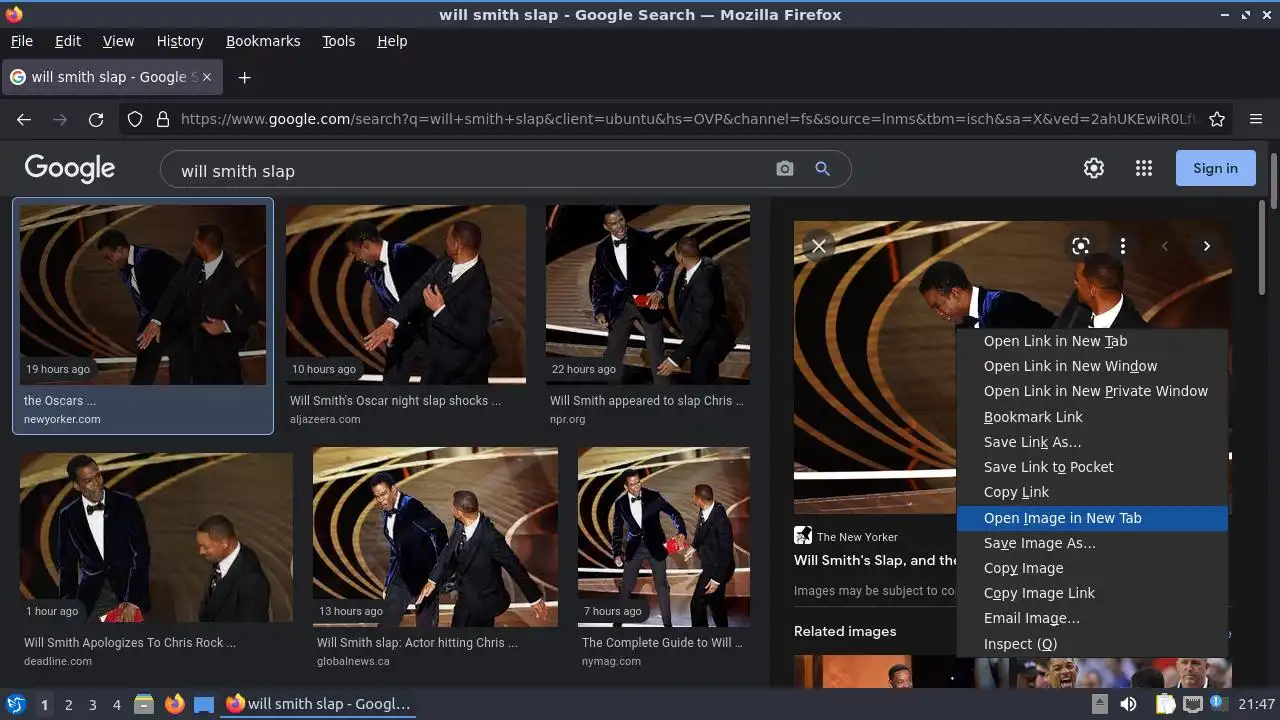Search by image using the camera icon
Image resolution: width=1280 pixels, height=720 pixels.
[785, 169]
